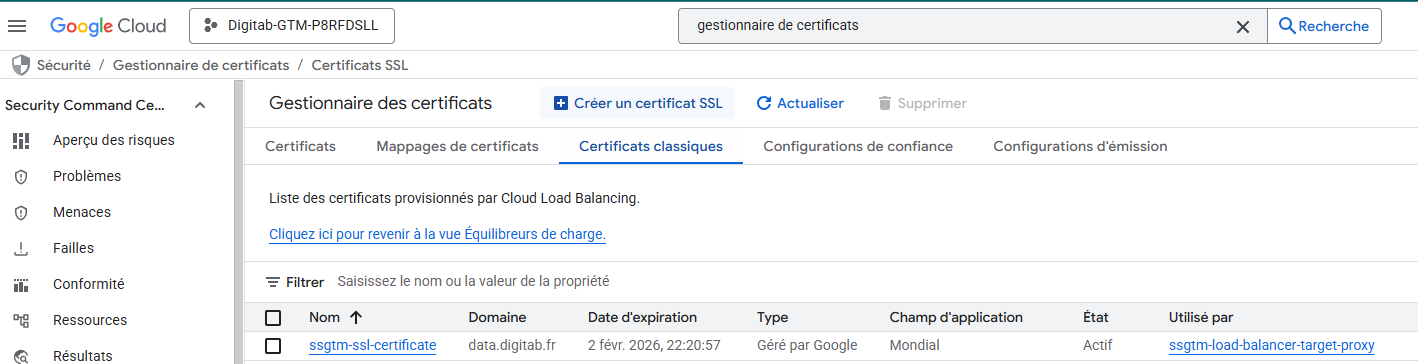The width and height of the screenshot is (1418, 364).
Task: Check the ssgtm-ssl-certificate row checkbox
Action: pos(273,346)
